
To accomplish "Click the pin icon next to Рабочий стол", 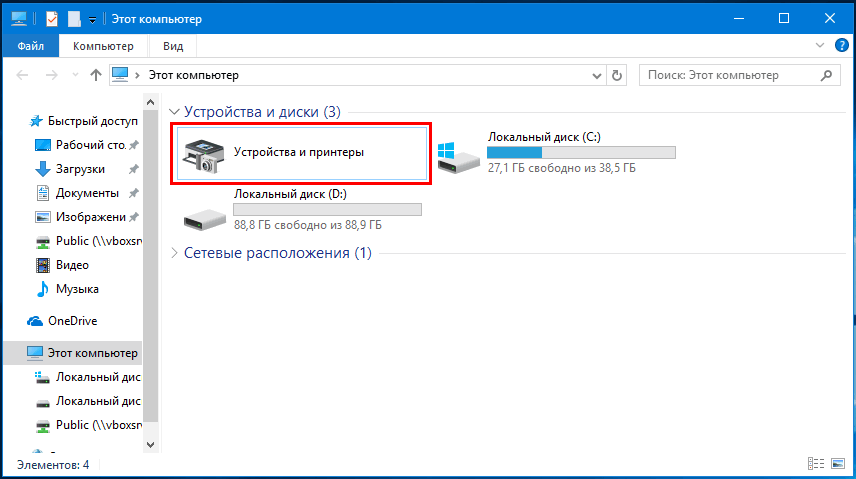I will [134, 145].
